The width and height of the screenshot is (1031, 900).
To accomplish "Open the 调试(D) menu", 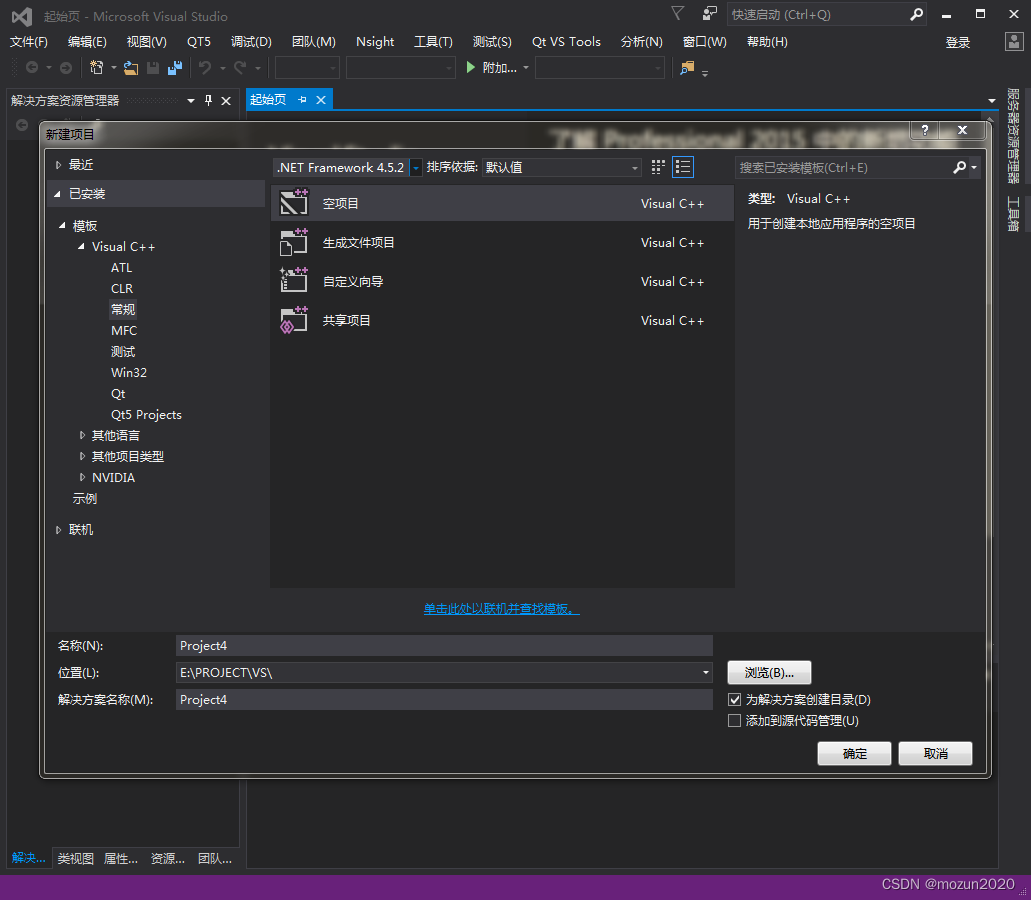I will point(251,41).
